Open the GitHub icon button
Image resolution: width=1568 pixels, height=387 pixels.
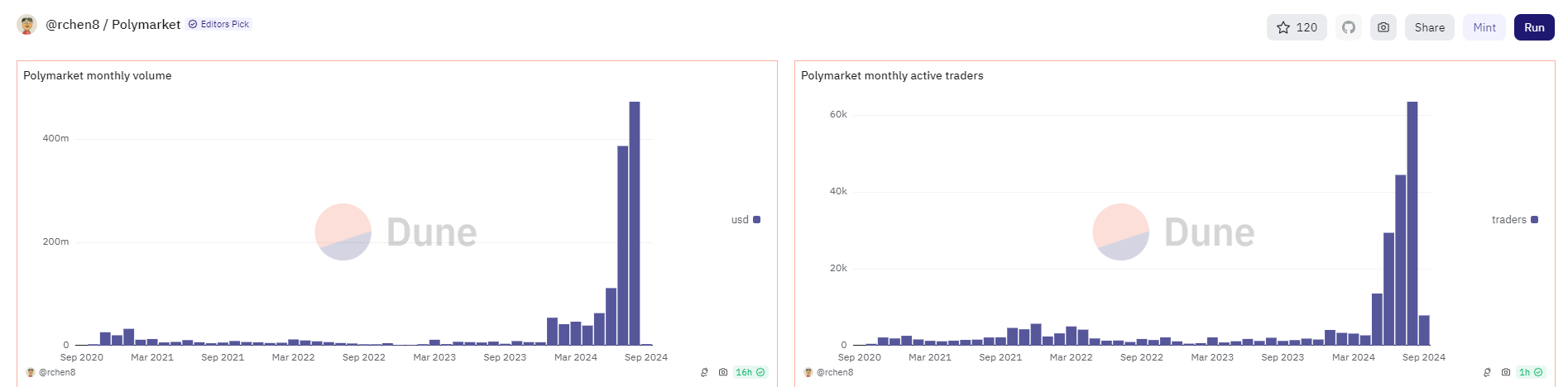(x=1349, y=27)
